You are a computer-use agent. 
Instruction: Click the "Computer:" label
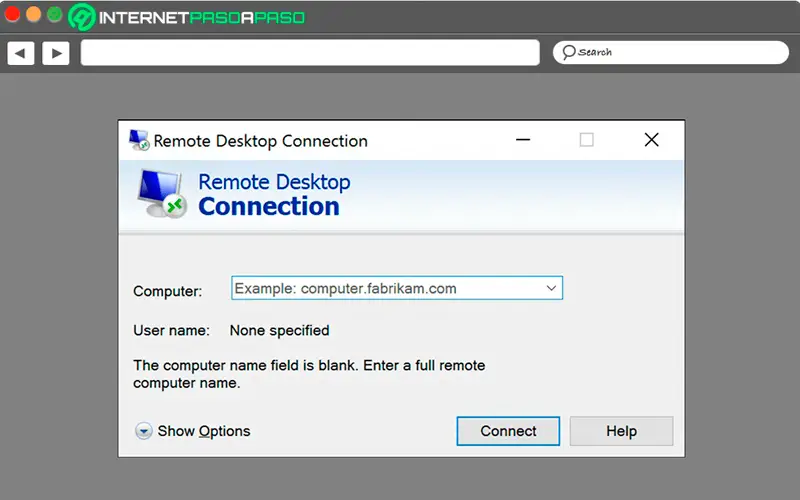167,291
